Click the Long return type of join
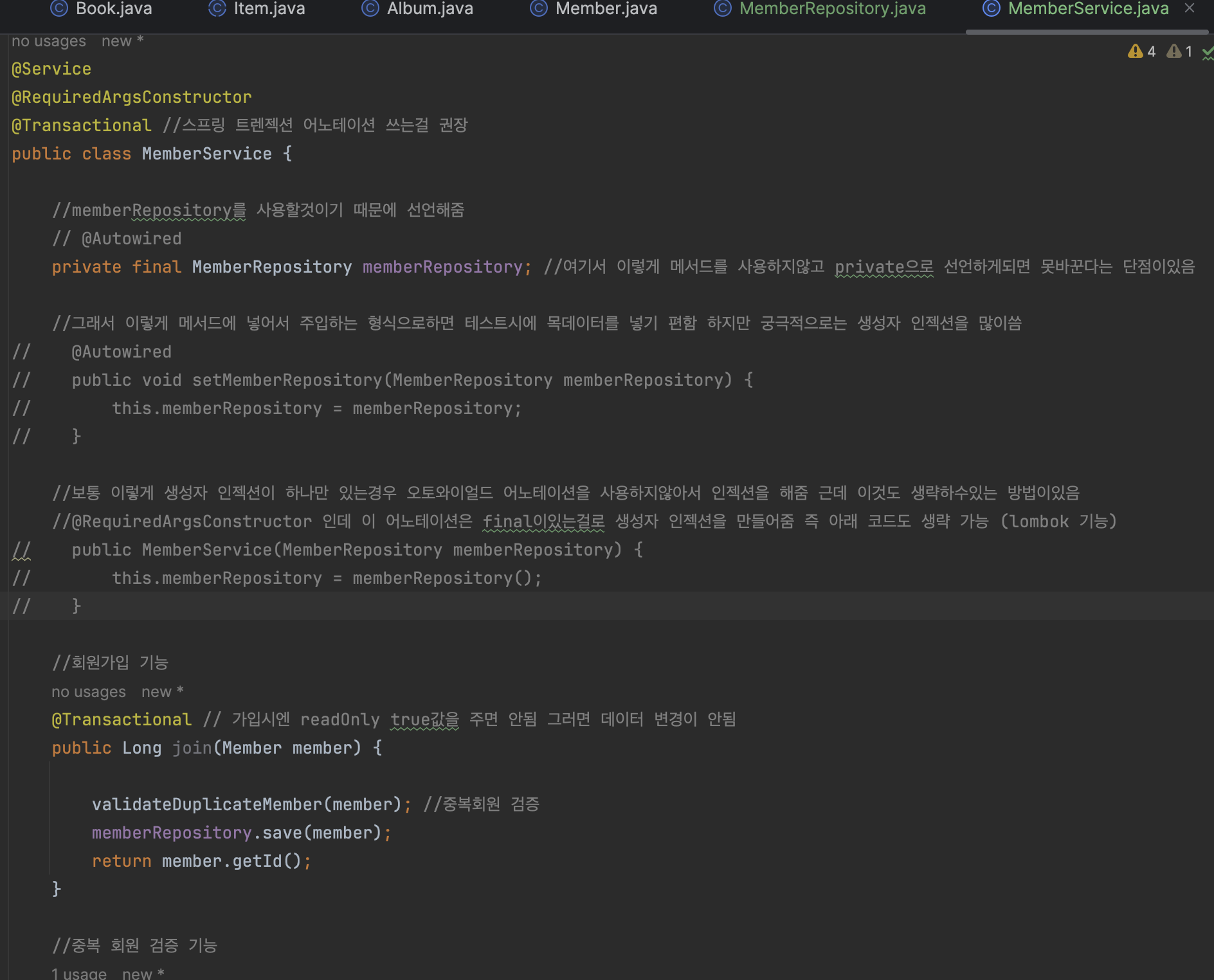Image resolution: width=1214 pixels, height=980 pixels. pyautogui.click(x=142, y=748)
